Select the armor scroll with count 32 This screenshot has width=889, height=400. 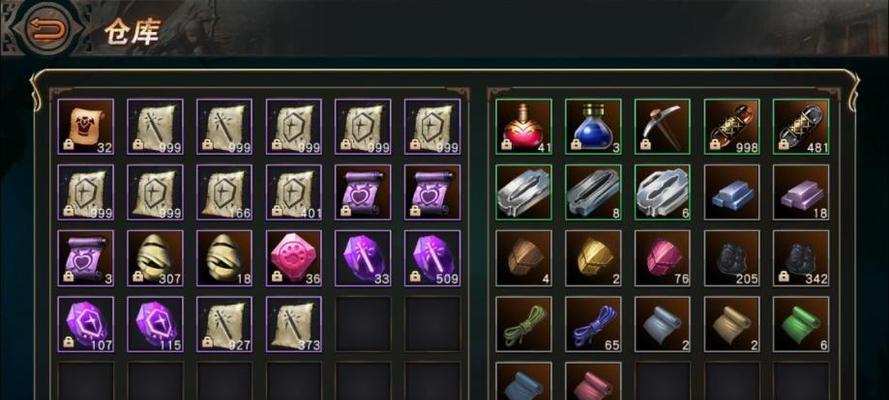(x=86, y=126)
